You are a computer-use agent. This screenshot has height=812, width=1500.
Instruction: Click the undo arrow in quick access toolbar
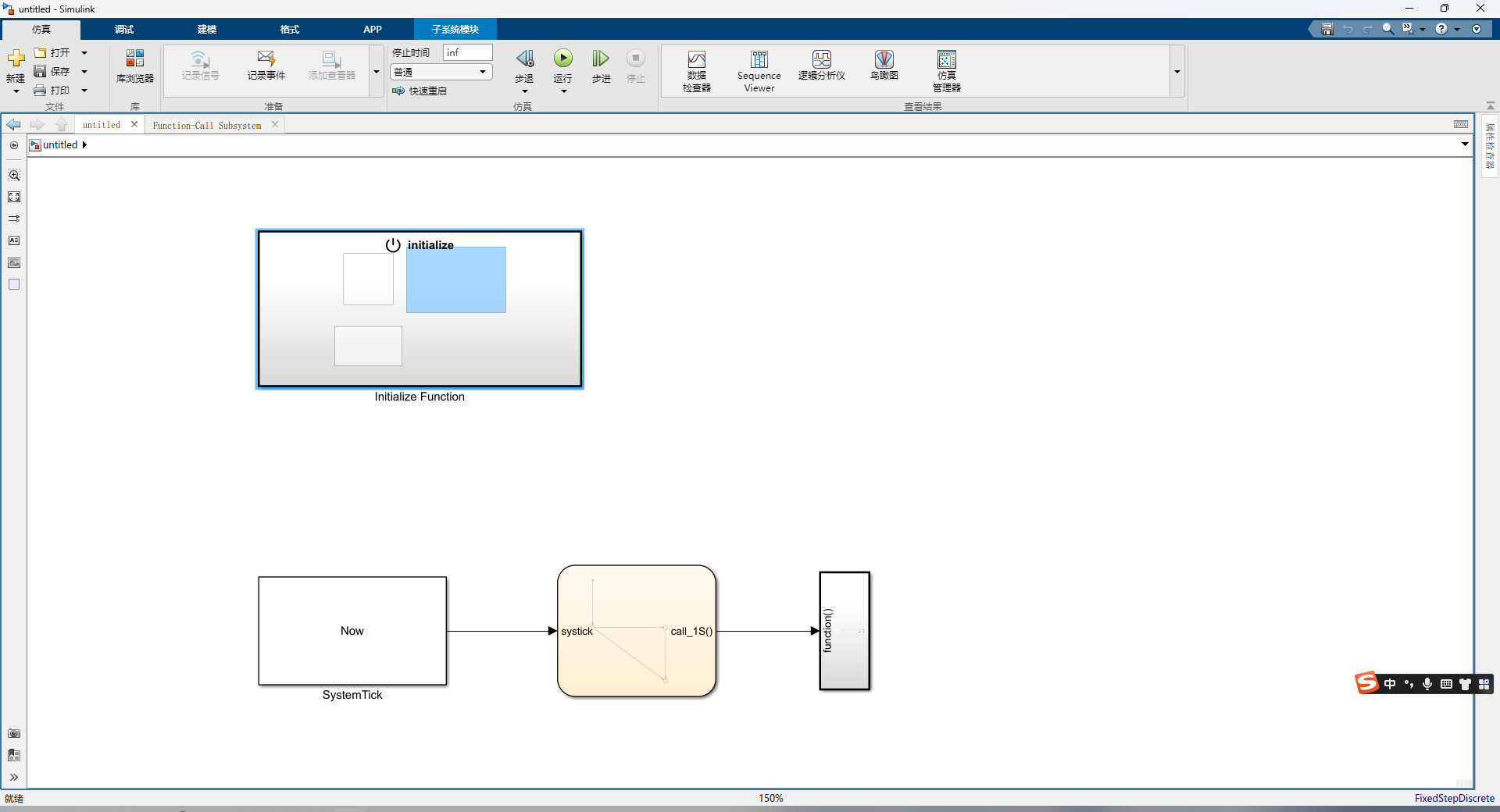(x=1348, y=29)
